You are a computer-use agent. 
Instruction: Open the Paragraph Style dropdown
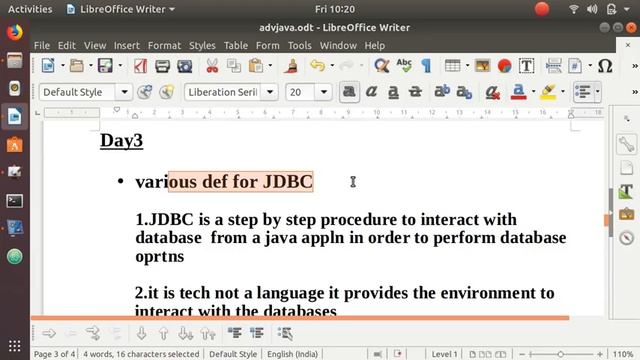coord(124,92)
